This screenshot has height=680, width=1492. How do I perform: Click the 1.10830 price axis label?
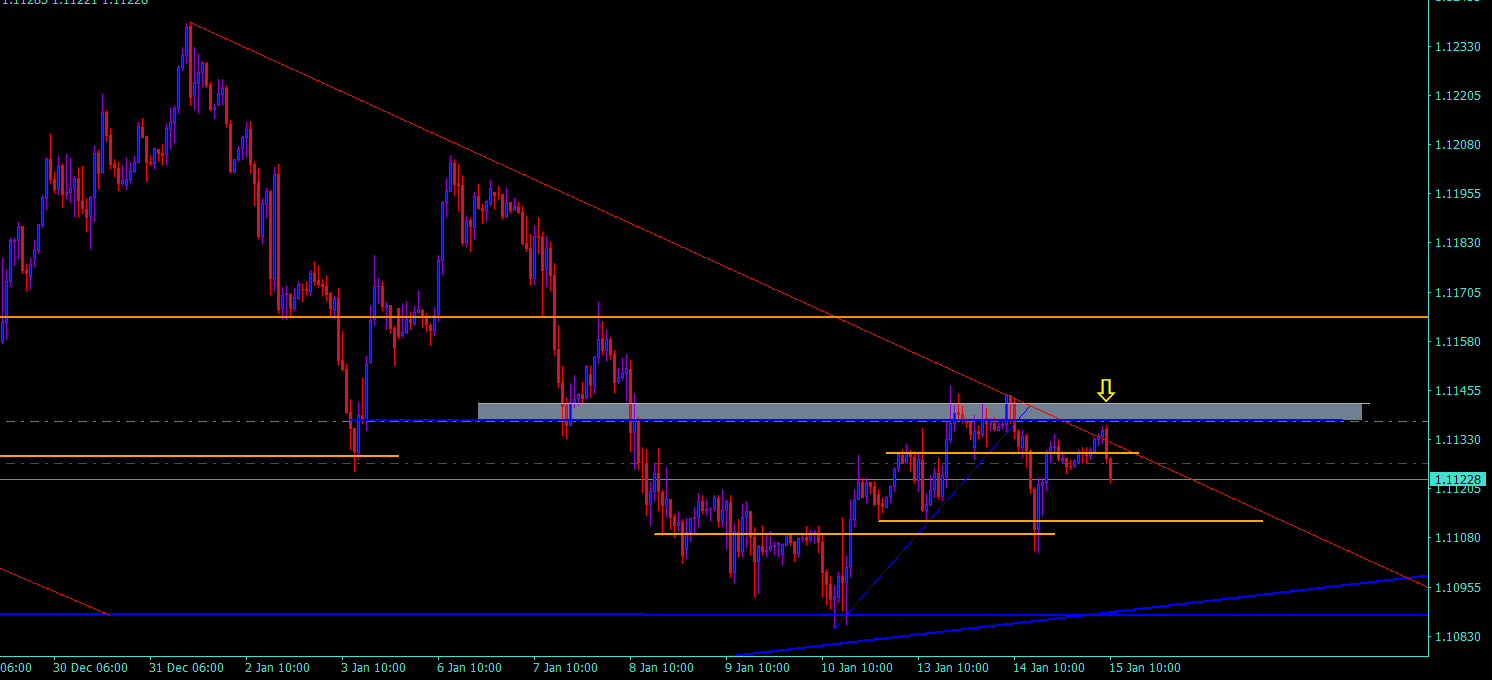[x=1459, y=637]
